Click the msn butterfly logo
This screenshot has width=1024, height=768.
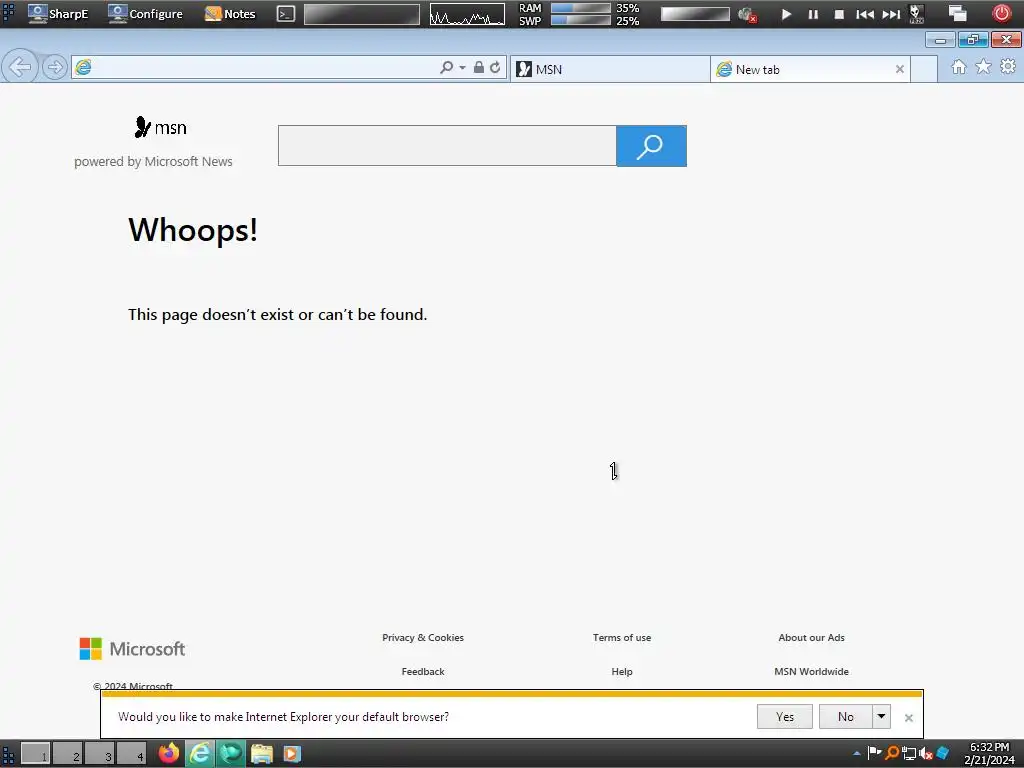(160, 127)
